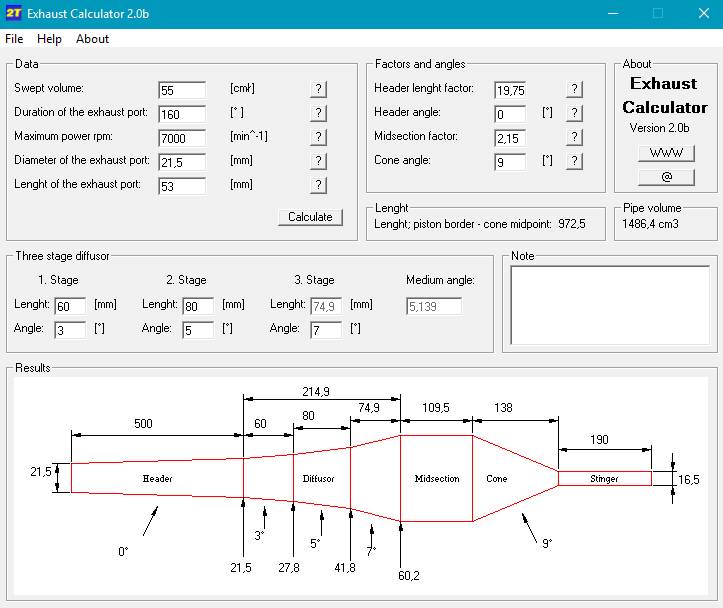This screenshot has width=723, height=608.
Task: Click the 16,5 stinger diameter value
Action: click(689, 480)
